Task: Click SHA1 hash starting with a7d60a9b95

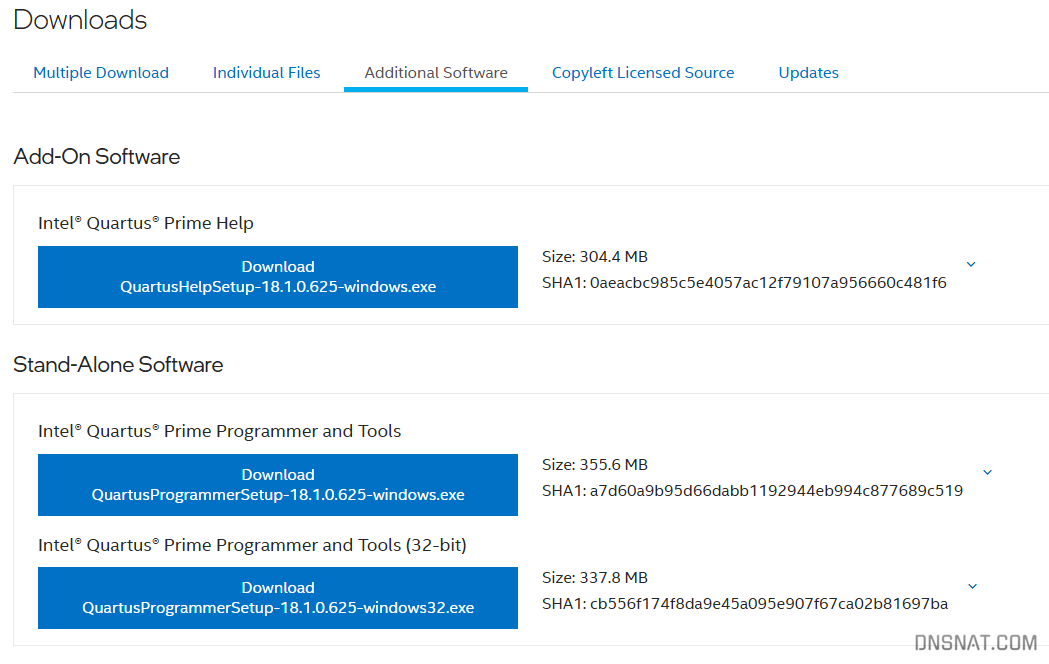Action: [776, 491]
